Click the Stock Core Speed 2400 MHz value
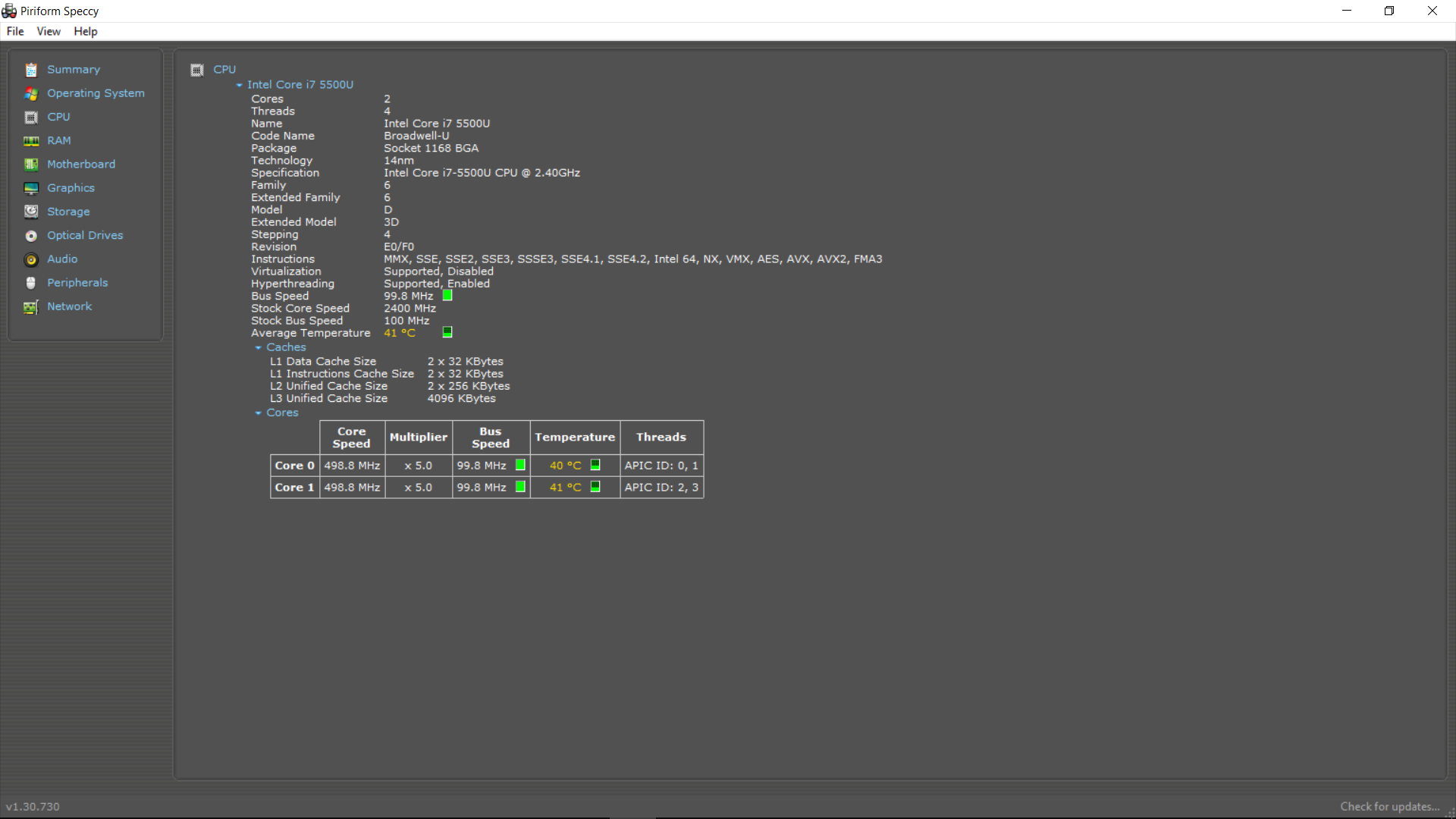 (409, 309)
